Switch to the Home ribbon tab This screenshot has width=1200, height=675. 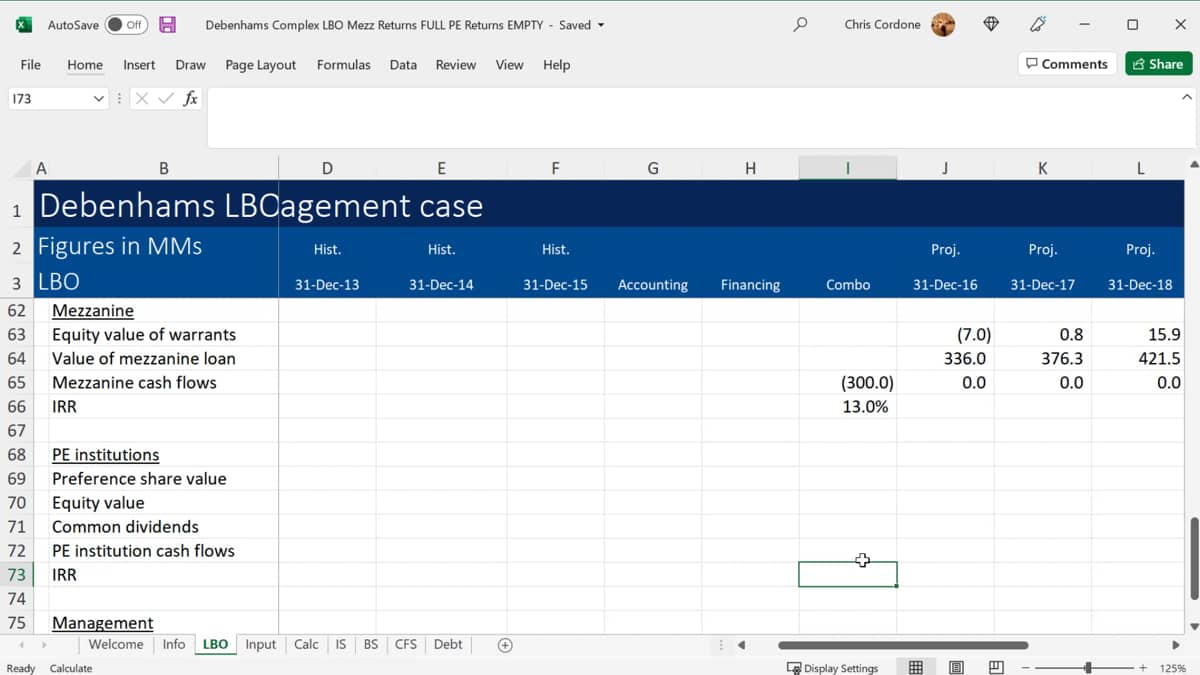click(x=85, y=64)
